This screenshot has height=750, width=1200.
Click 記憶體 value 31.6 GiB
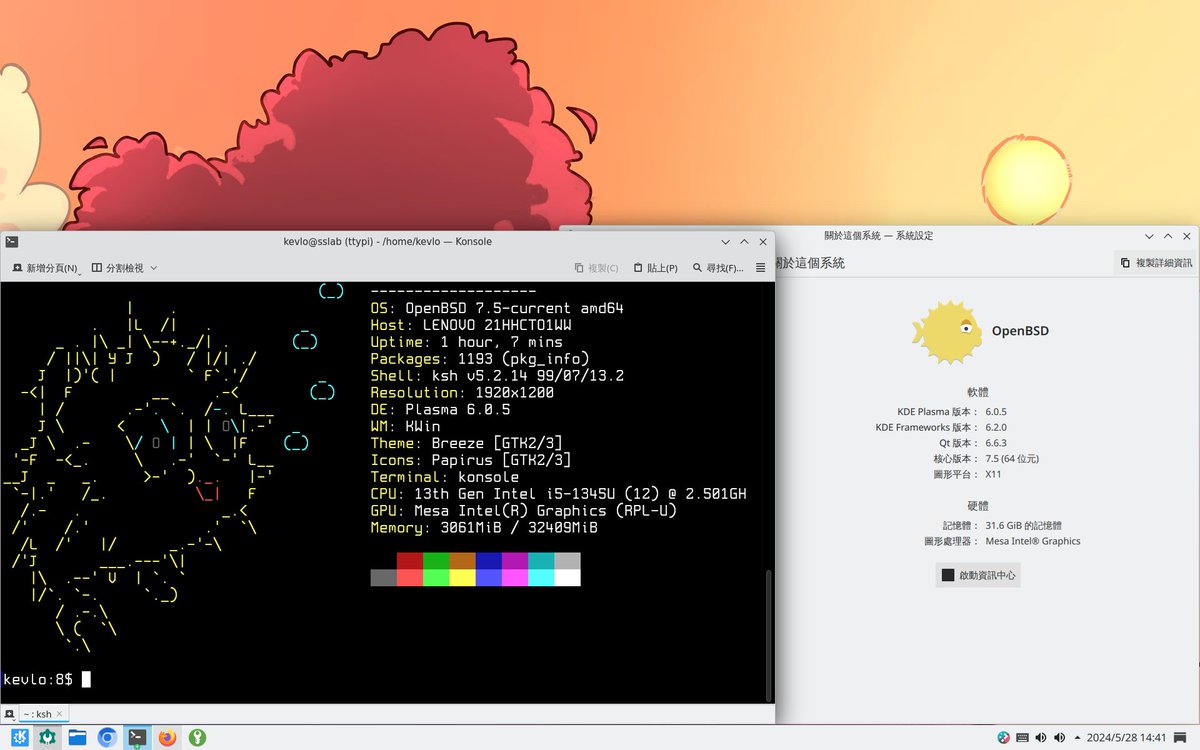(1025, 525)
